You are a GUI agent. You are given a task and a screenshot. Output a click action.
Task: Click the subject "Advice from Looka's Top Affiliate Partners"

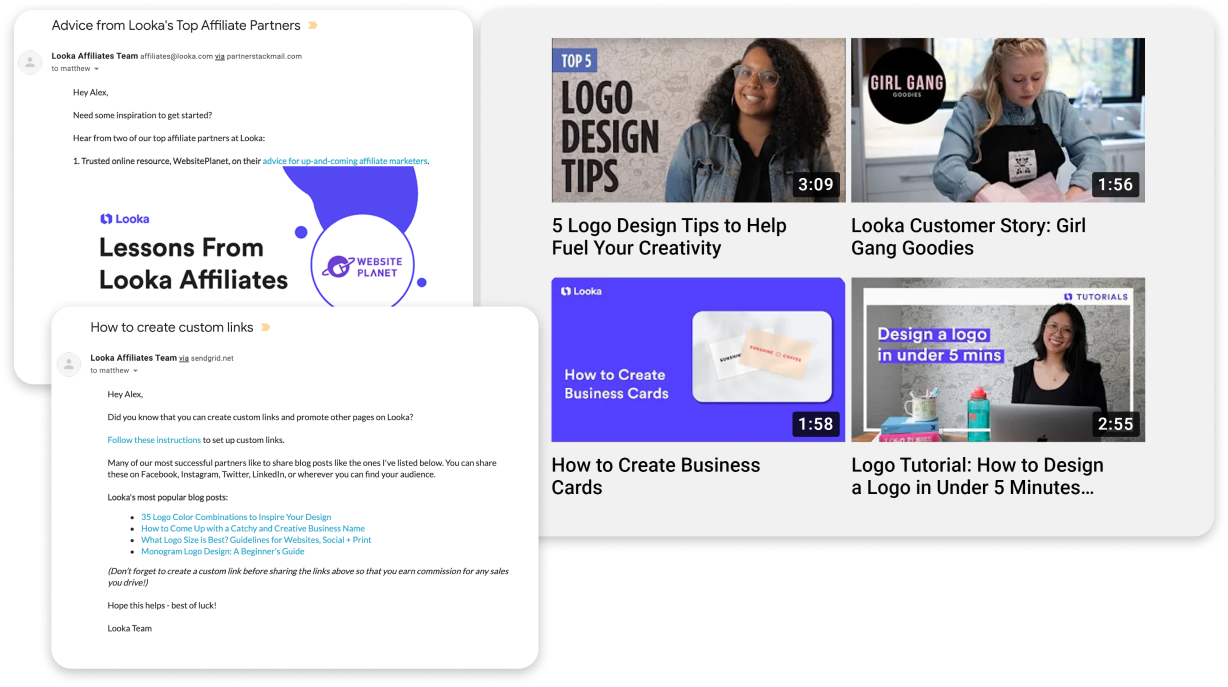click(x=176, y=25)
